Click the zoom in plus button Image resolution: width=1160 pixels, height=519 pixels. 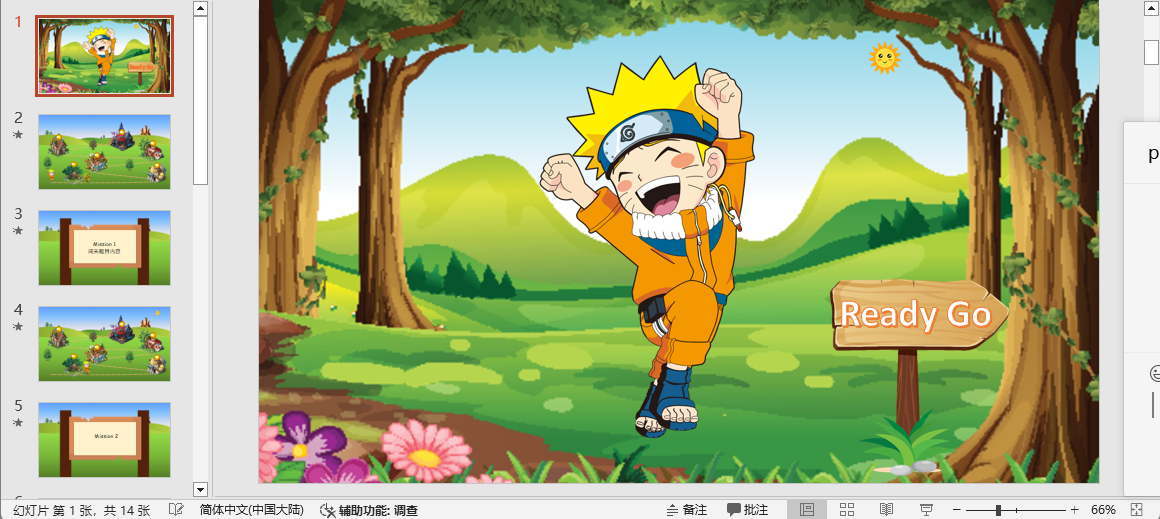[1075, 510]
